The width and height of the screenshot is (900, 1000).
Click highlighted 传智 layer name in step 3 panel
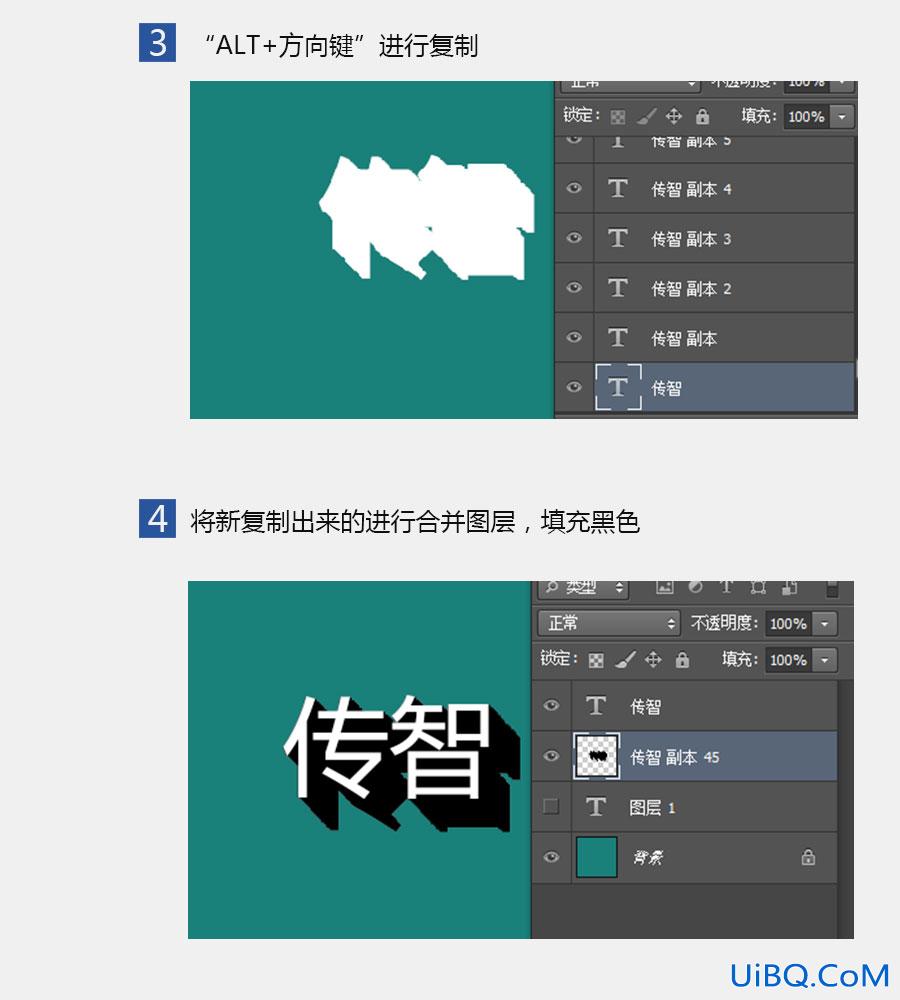[x=667, y=388]
